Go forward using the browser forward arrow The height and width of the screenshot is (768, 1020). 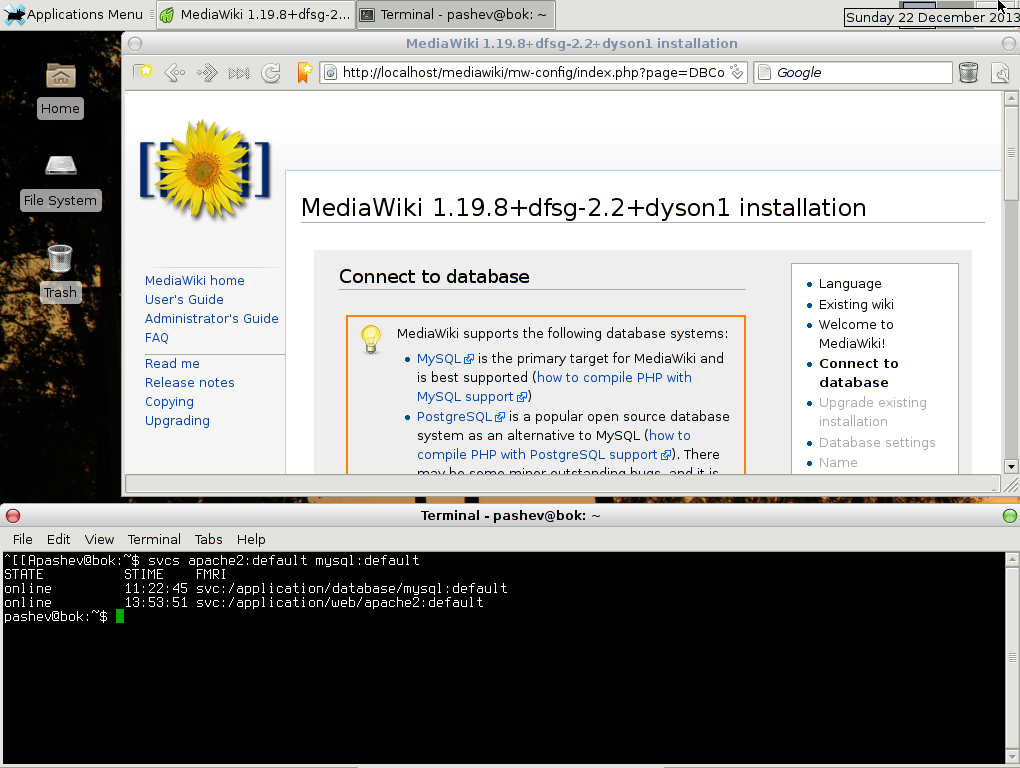pyautogui.click(x=207, y=72)
